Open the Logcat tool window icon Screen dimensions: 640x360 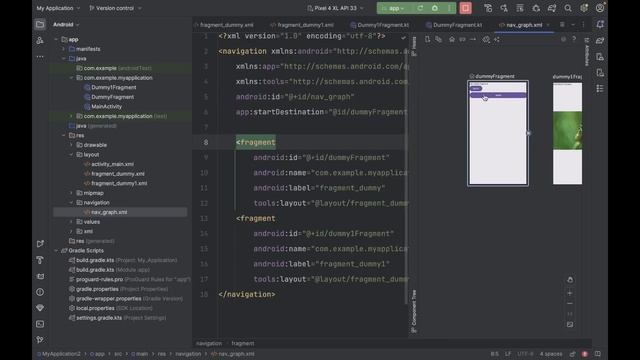click(40, 276)
